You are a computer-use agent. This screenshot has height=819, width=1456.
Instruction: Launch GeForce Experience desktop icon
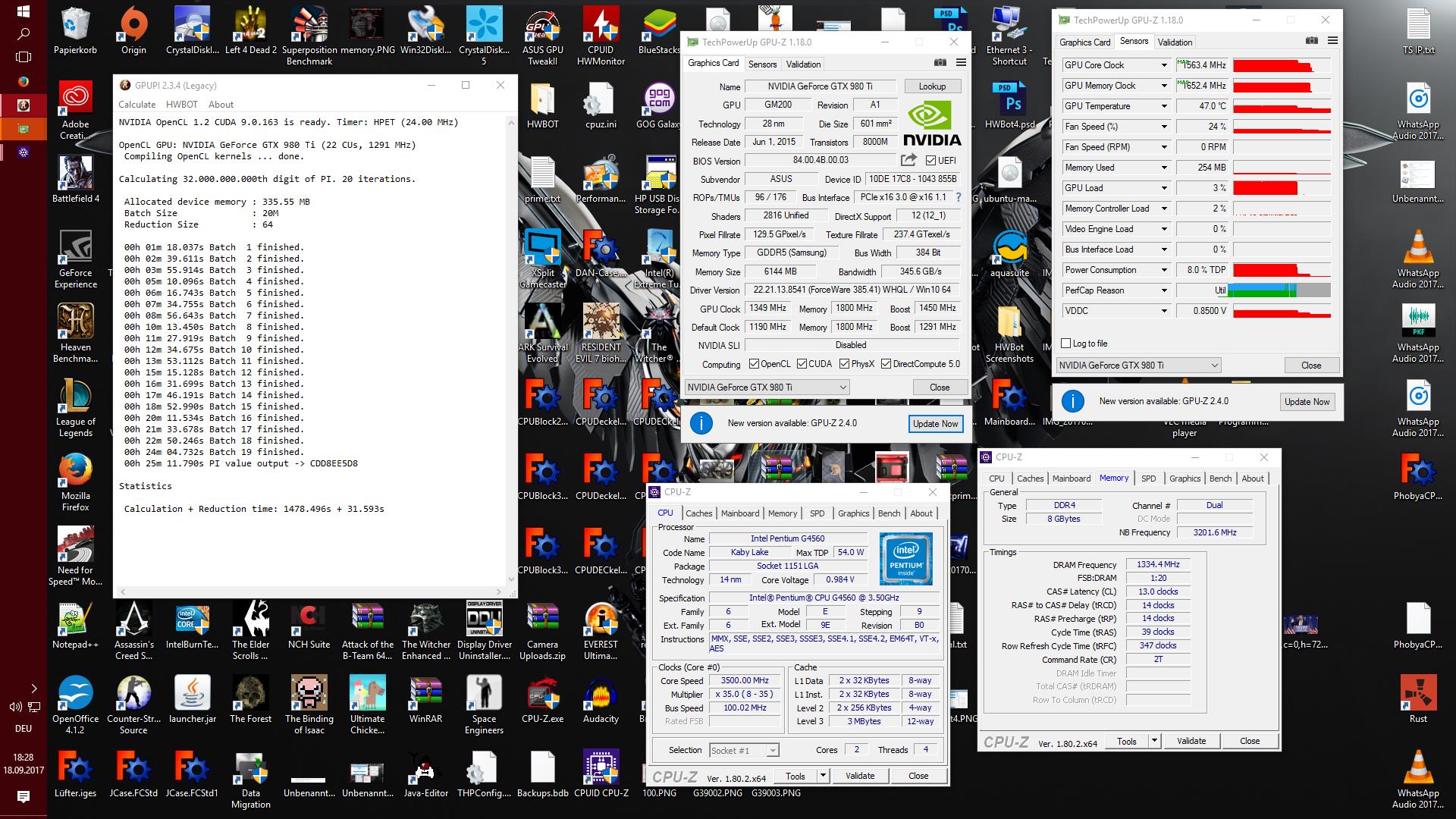click(x=76, y=259)
